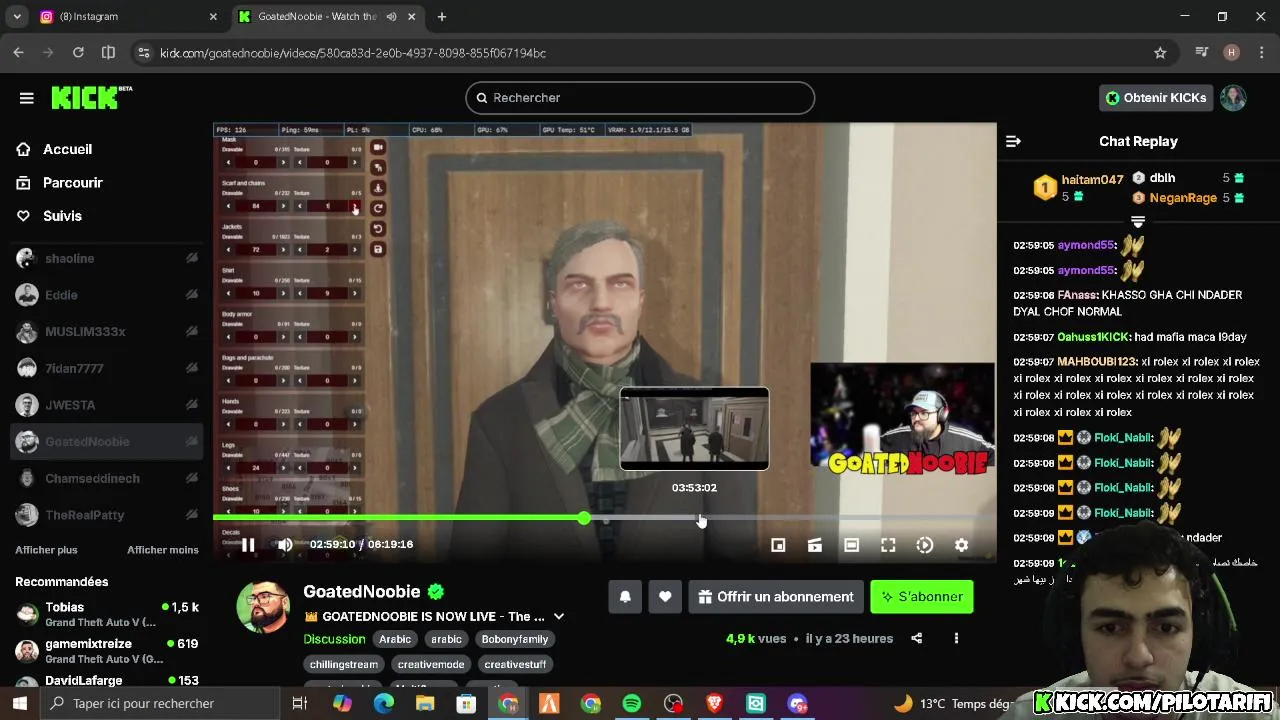
Task: Select the creativemode tag
Action: tap(431, 664)
